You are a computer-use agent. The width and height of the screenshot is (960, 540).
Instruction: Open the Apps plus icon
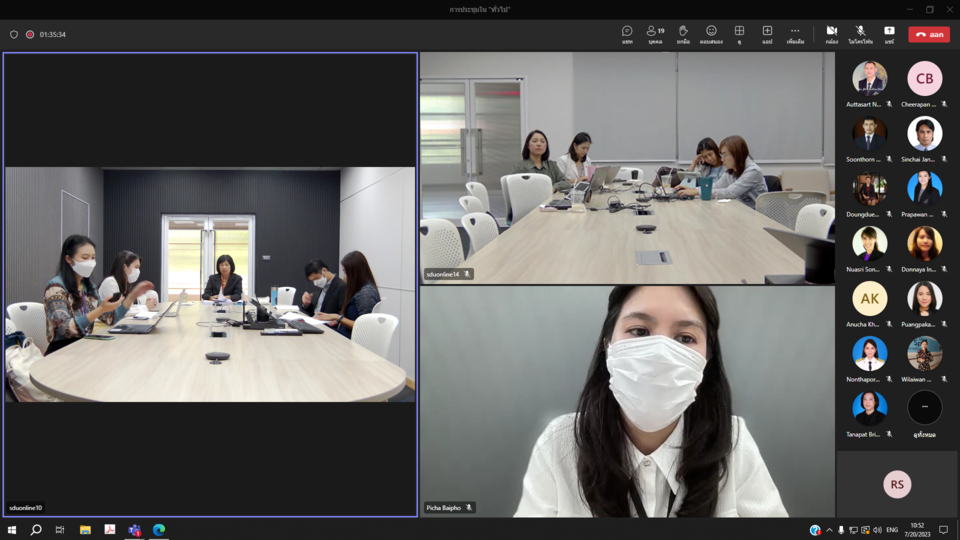point(767,34)
